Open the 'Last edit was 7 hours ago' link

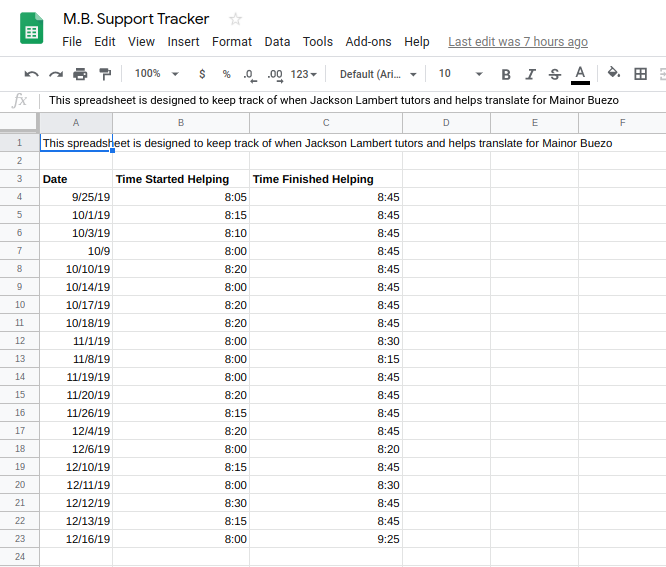(518, 42)
